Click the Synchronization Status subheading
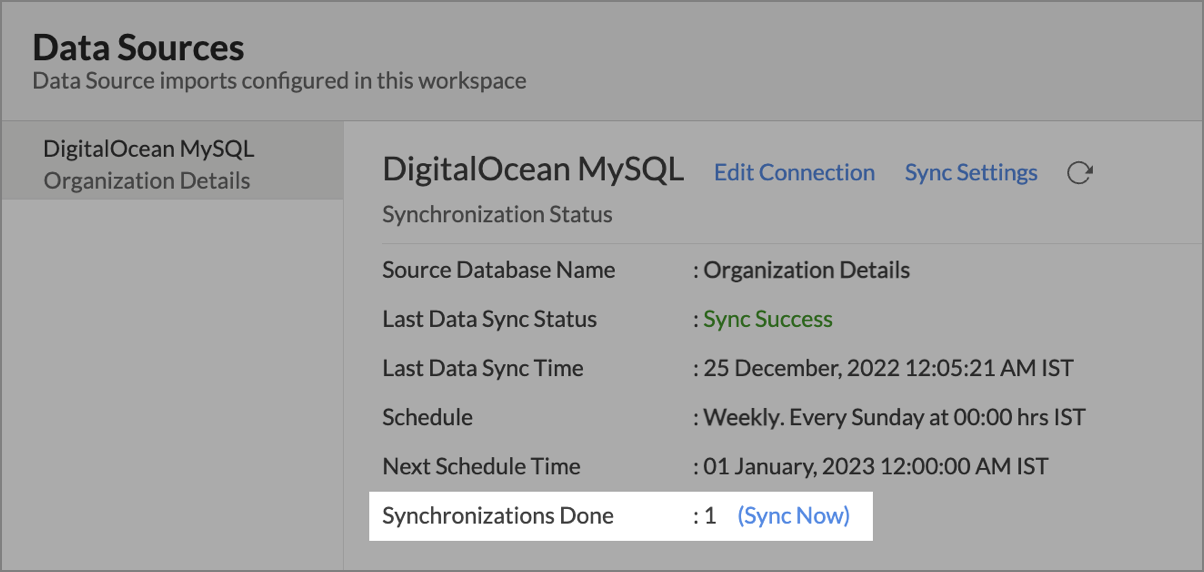 coord(497,214)
